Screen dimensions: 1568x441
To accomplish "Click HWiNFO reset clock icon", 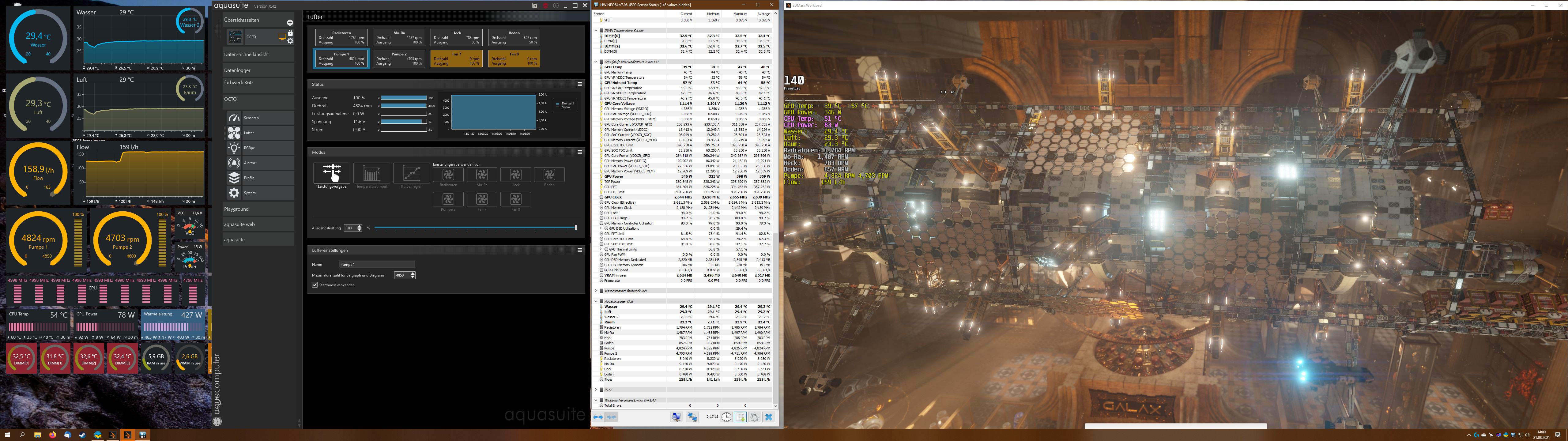I will pyautogui.click(x=726, y=417).
